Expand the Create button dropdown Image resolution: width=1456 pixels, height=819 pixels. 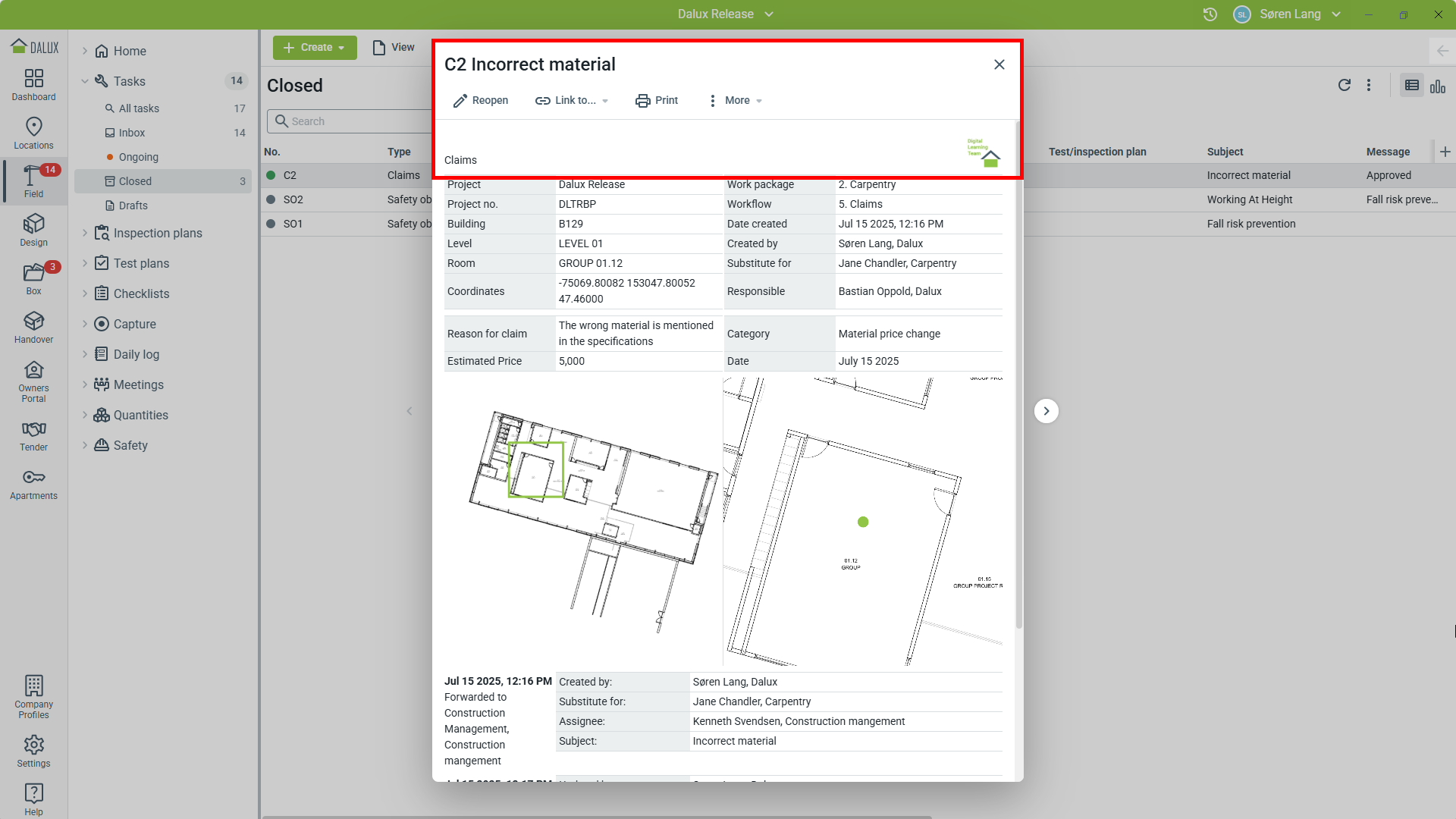point(315,47)
